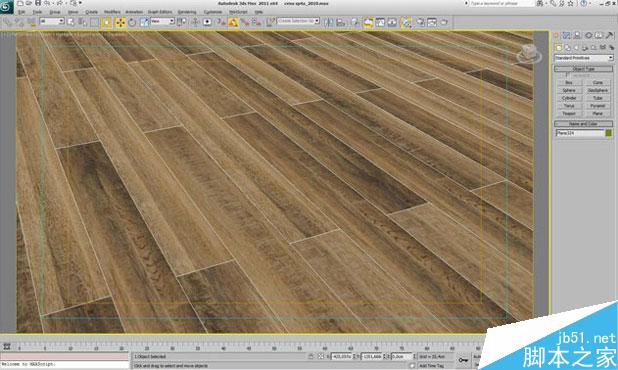The width and height of the screenshot is (618, 370).
Task: Open the Views menu
Action: pyautogui.click(x=73, y=12)
